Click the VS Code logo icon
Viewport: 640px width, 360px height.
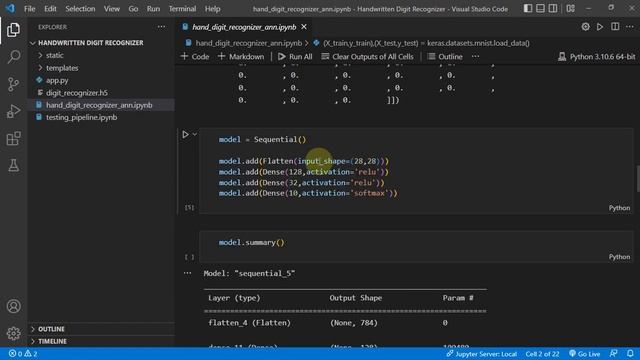[x=10, y=8]
